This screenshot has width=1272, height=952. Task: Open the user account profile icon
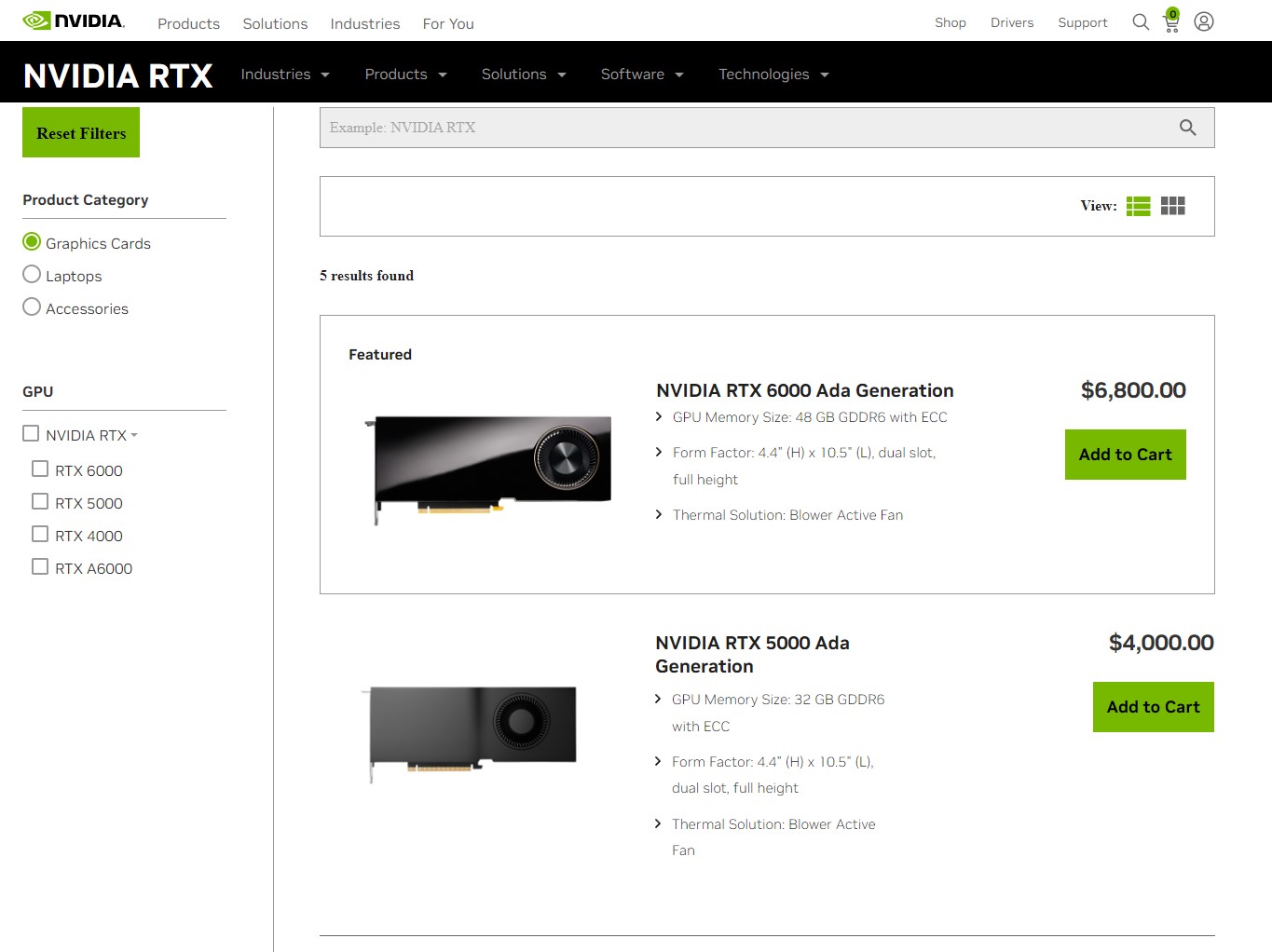(x=1204, y=21)
